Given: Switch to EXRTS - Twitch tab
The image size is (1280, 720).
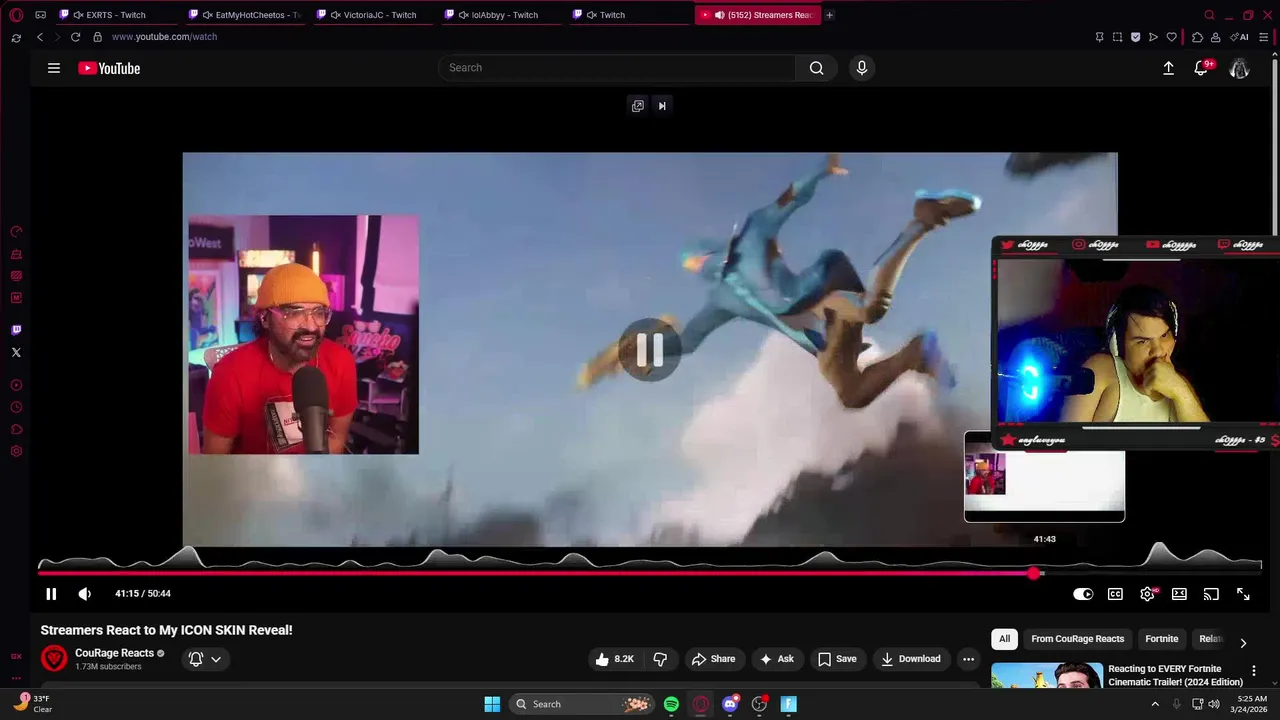Looking at the screenshot, I should coord(116,15).
